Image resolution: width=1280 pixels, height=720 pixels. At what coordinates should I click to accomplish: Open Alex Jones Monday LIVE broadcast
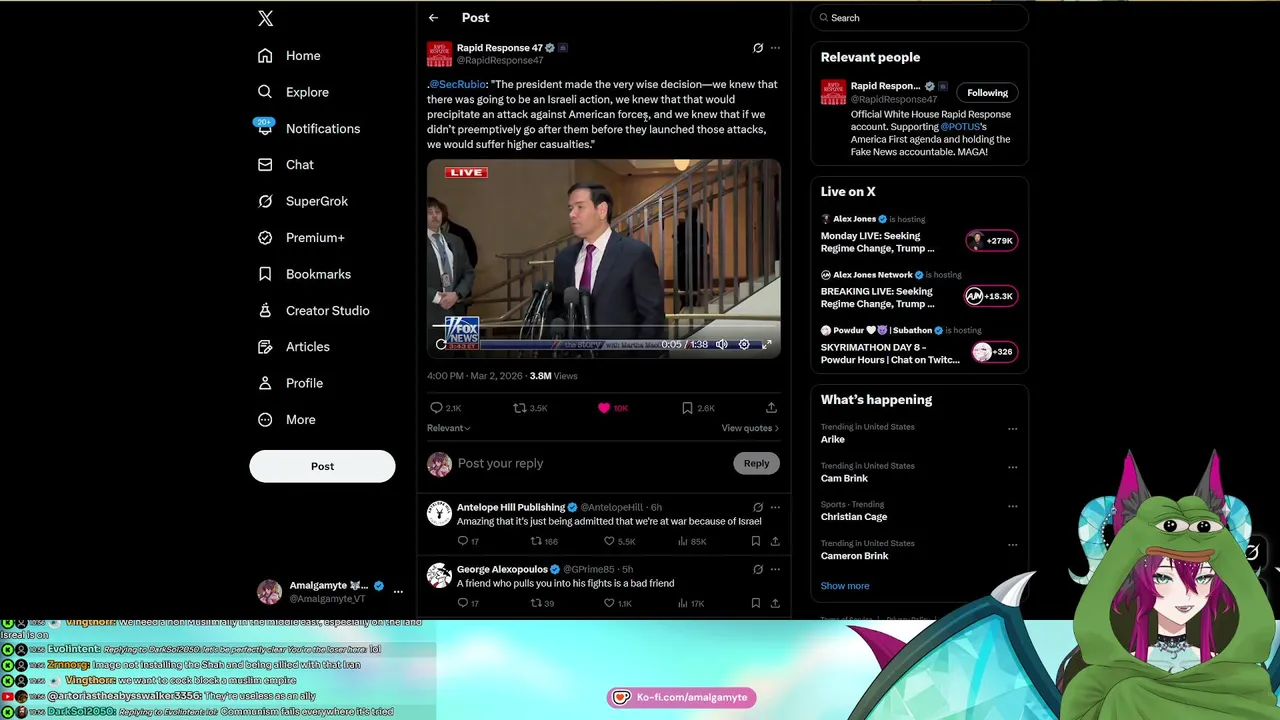(x=919, y=236)
